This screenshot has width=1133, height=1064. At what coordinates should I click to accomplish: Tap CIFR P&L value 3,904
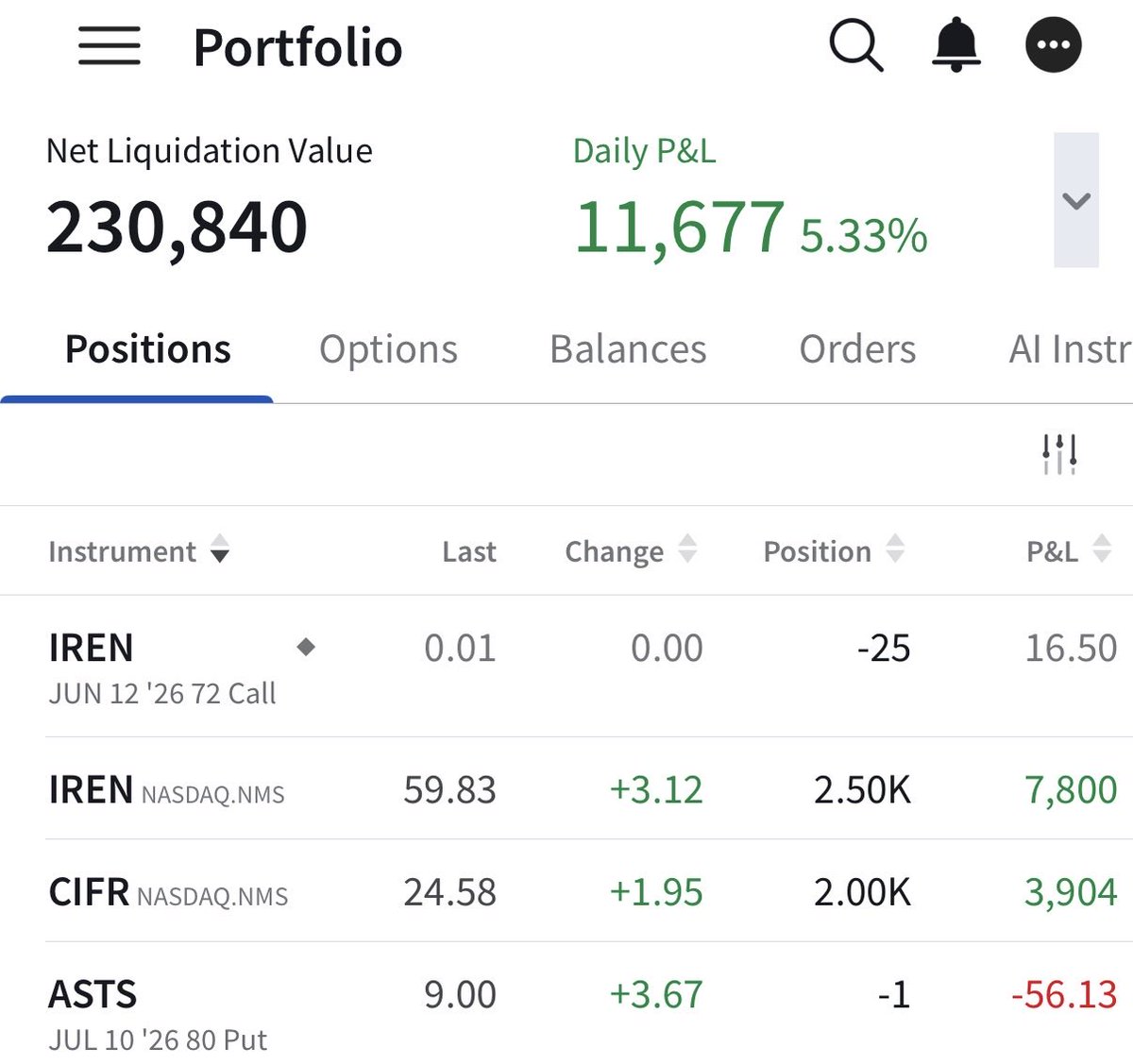tap(1071, 892)
